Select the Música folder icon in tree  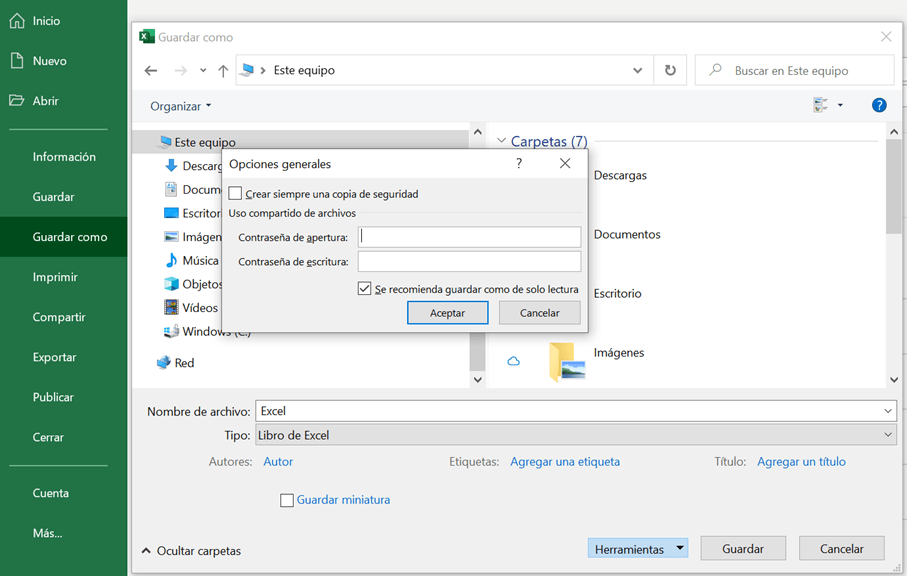[172, 261]
